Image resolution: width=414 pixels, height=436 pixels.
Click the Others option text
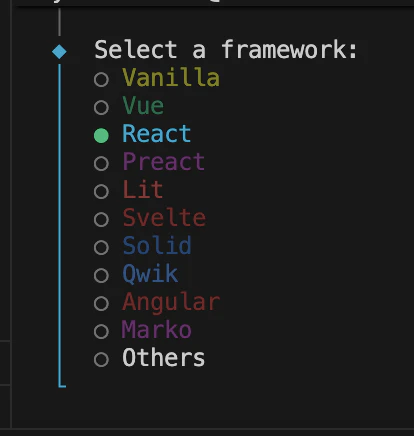(x=164, y=357)
